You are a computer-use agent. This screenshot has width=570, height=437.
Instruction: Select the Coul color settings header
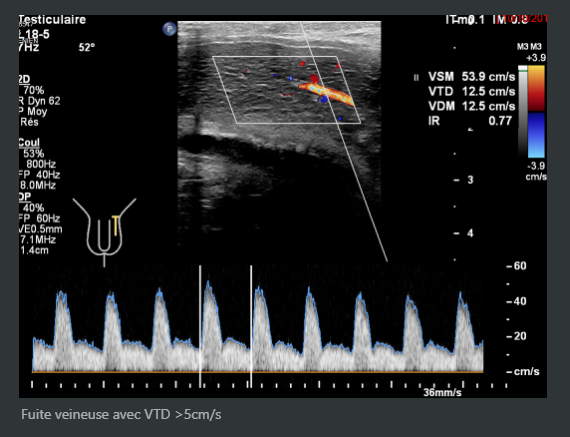[x=29, y=143]
